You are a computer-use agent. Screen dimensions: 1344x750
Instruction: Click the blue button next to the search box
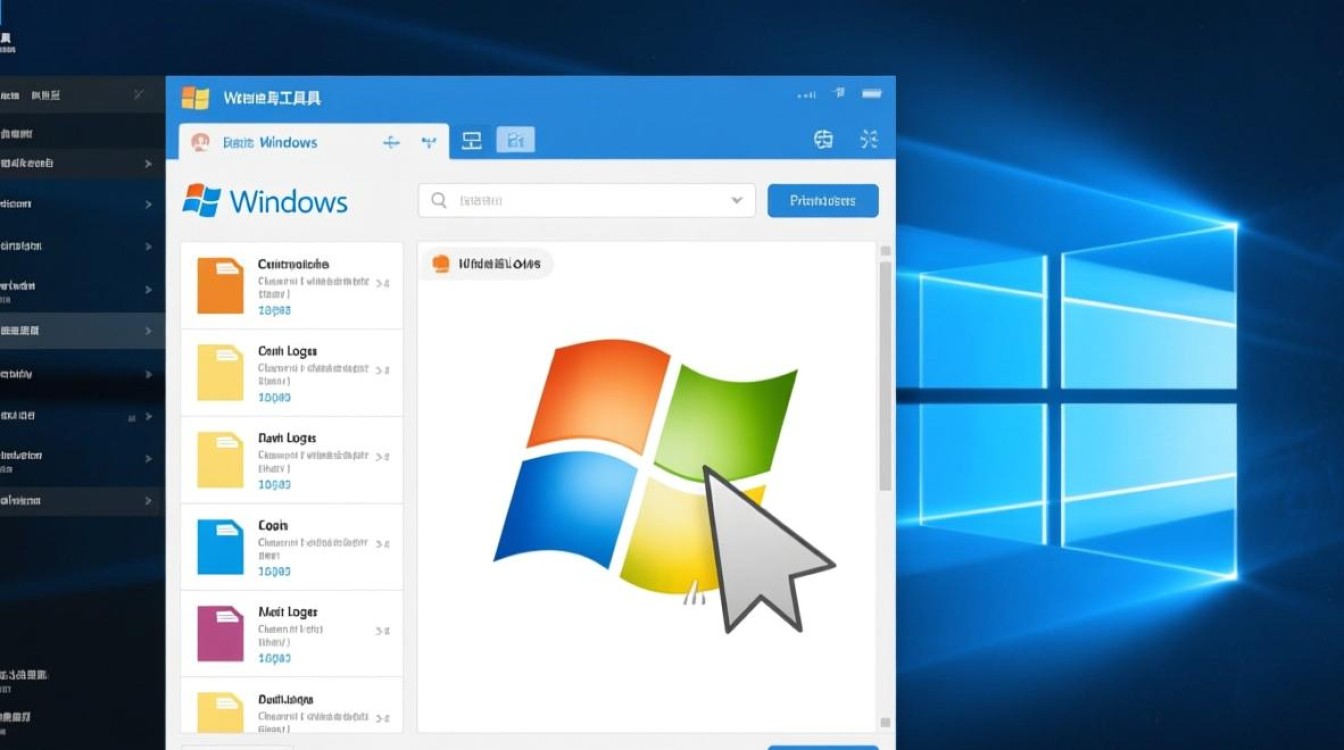pyautogui.click(x=822, y=200)
